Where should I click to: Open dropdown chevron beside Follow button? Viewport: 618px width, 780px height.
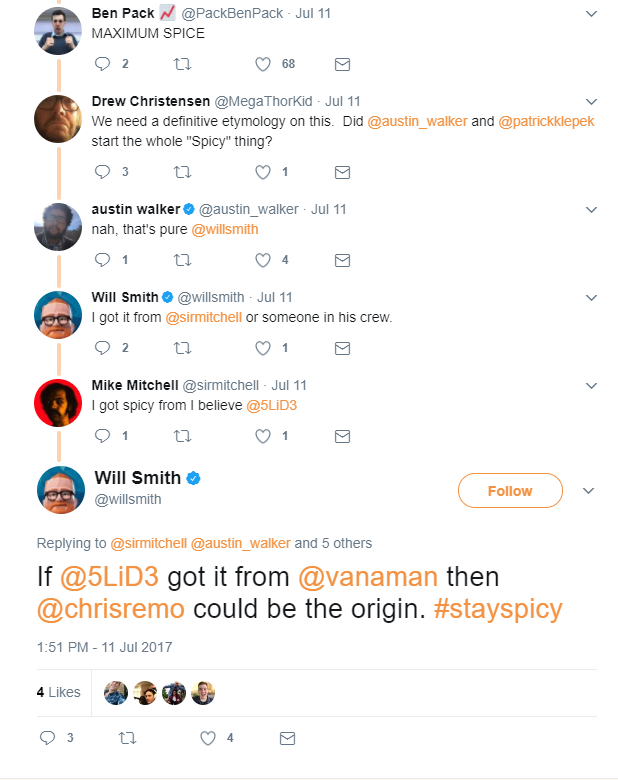pyautogui.click(x=588, y=491)
